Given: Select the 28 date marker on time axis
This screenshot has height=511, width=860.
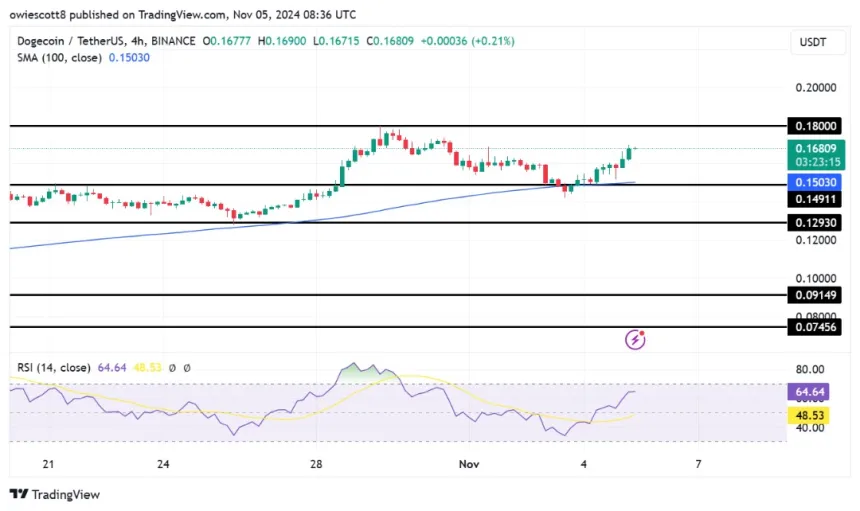Looking at the screenshot, I should click(x=316, y=464).
